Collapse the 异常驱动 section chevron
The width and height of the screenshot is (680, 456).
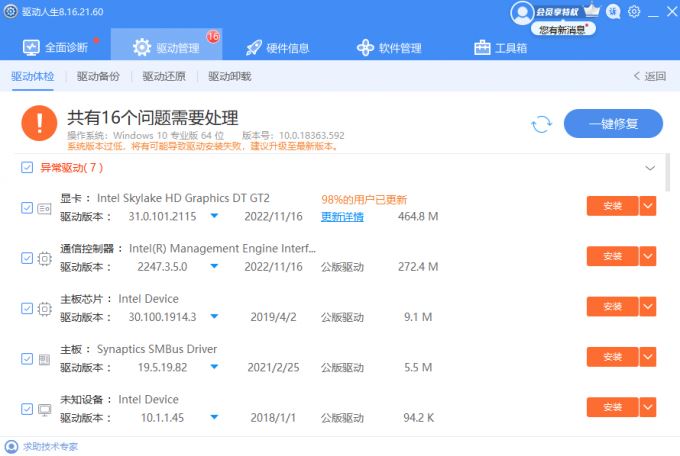[650, 168]
